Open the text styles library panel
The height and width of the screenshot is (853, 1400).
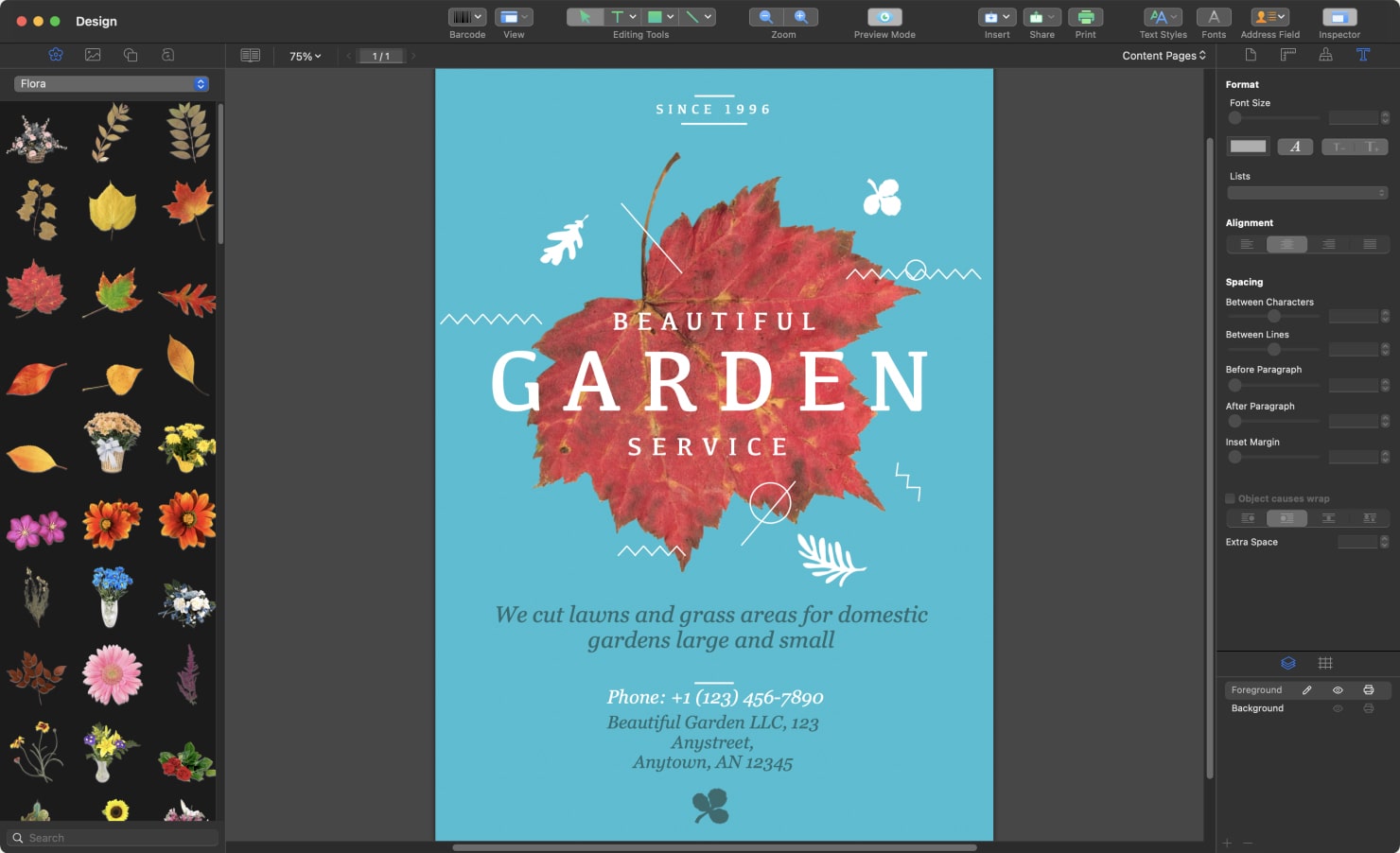pos(168,54)
